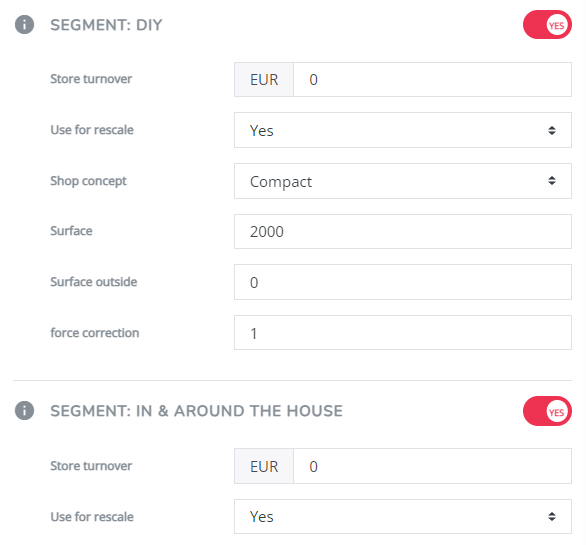
Task: Click info icon for In & Around the House
Action: 24,410
